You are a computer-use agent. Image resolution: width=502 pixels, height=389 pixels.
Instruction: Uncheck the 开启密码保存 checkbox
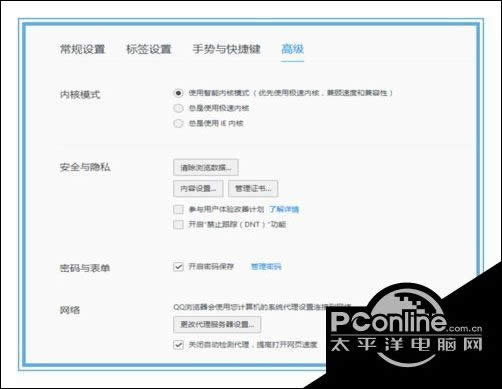coord(178,267)
